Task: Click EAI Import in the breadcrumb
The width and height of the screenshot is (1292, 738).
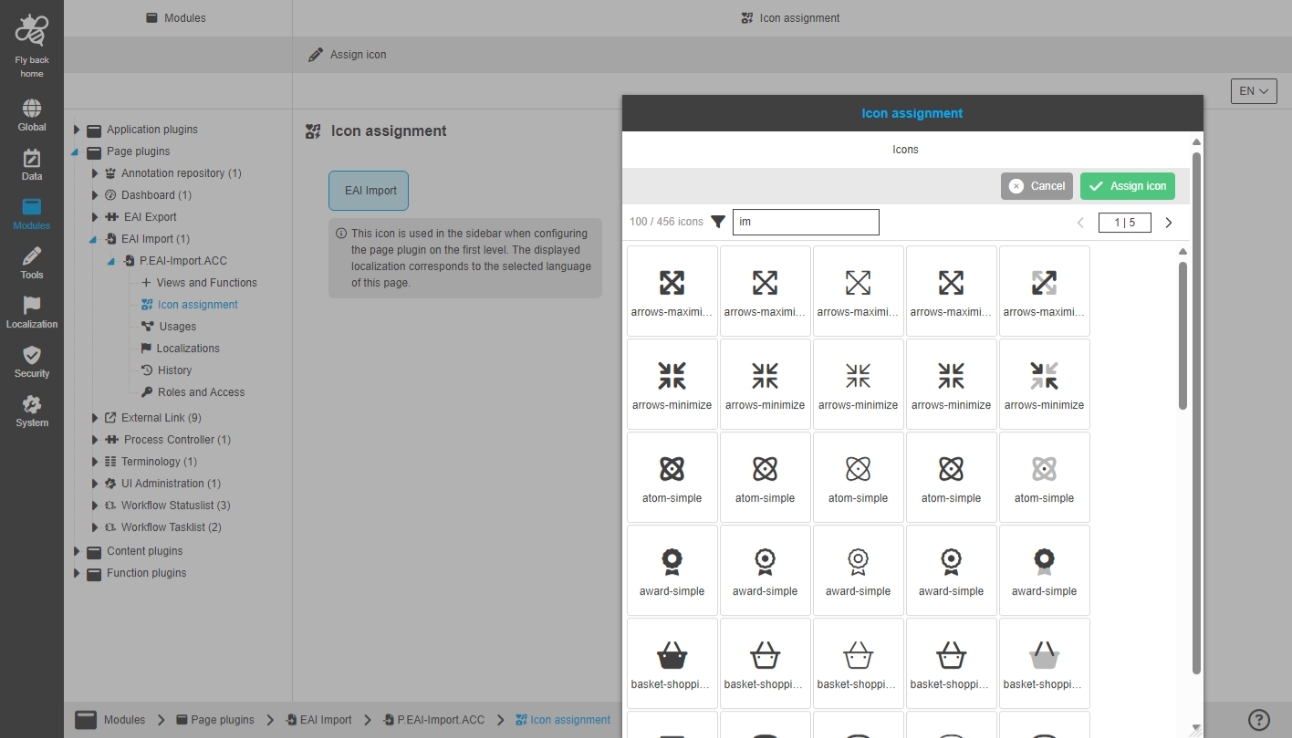Action: 319,720
